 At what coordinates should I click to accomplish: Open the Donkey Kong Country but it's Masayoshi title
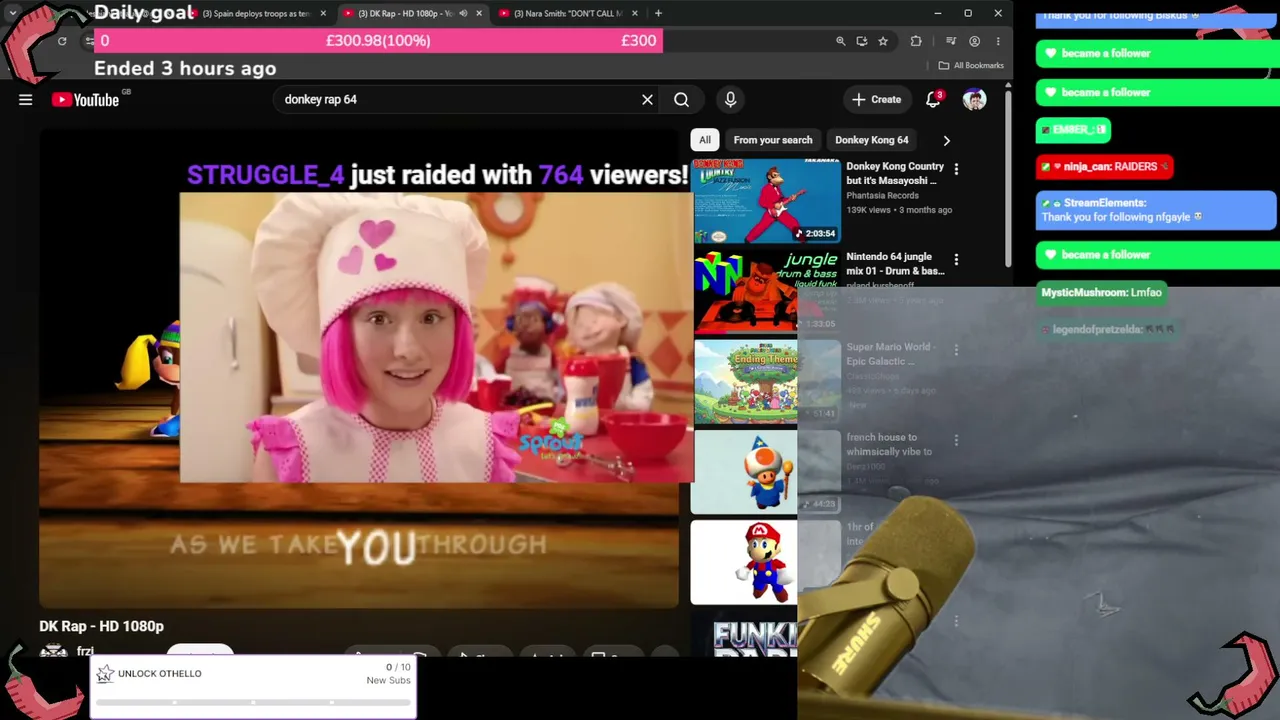[x=895, y=173]
